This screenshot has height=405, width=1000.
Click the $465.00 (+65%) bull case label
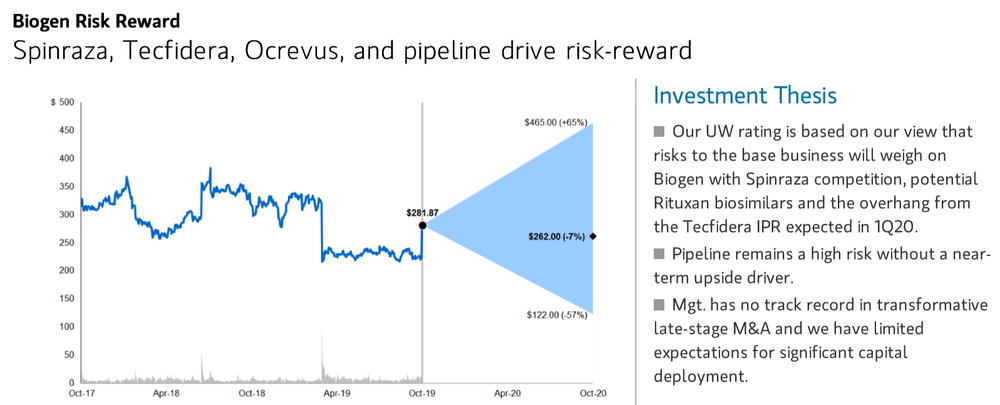point(555,121)
